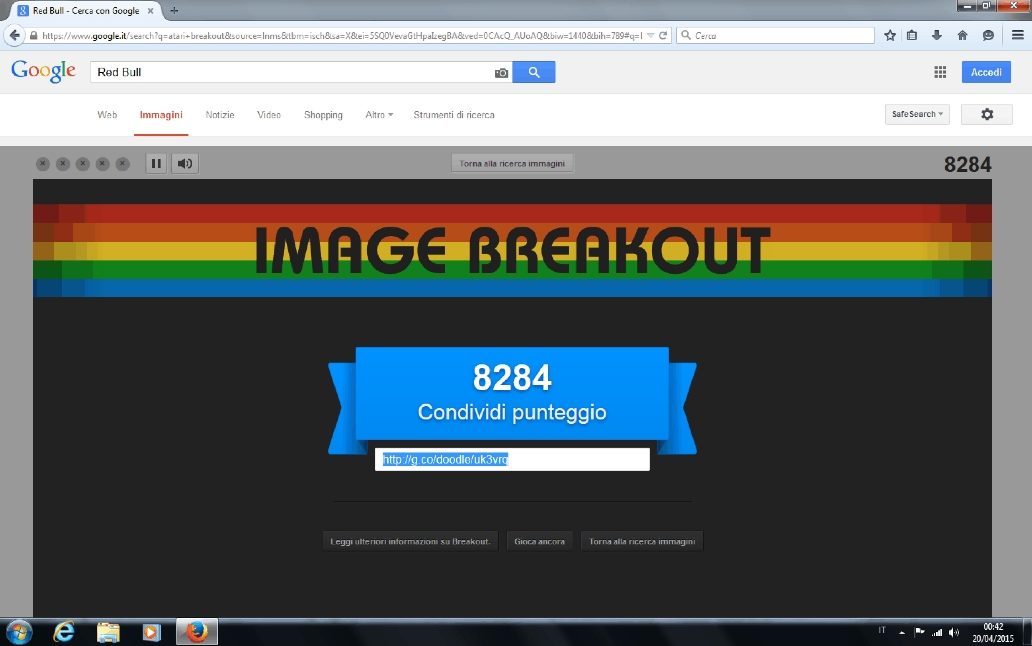1032x646 pixels.
Task: Expand the SafeSearch dropdown
Action: [x=917, y=114]
